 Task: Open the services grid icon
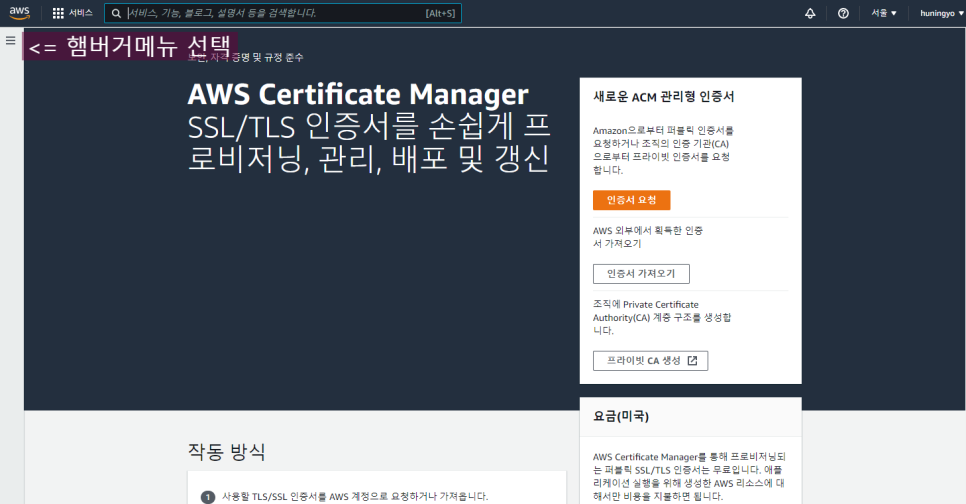coord(58,13)
